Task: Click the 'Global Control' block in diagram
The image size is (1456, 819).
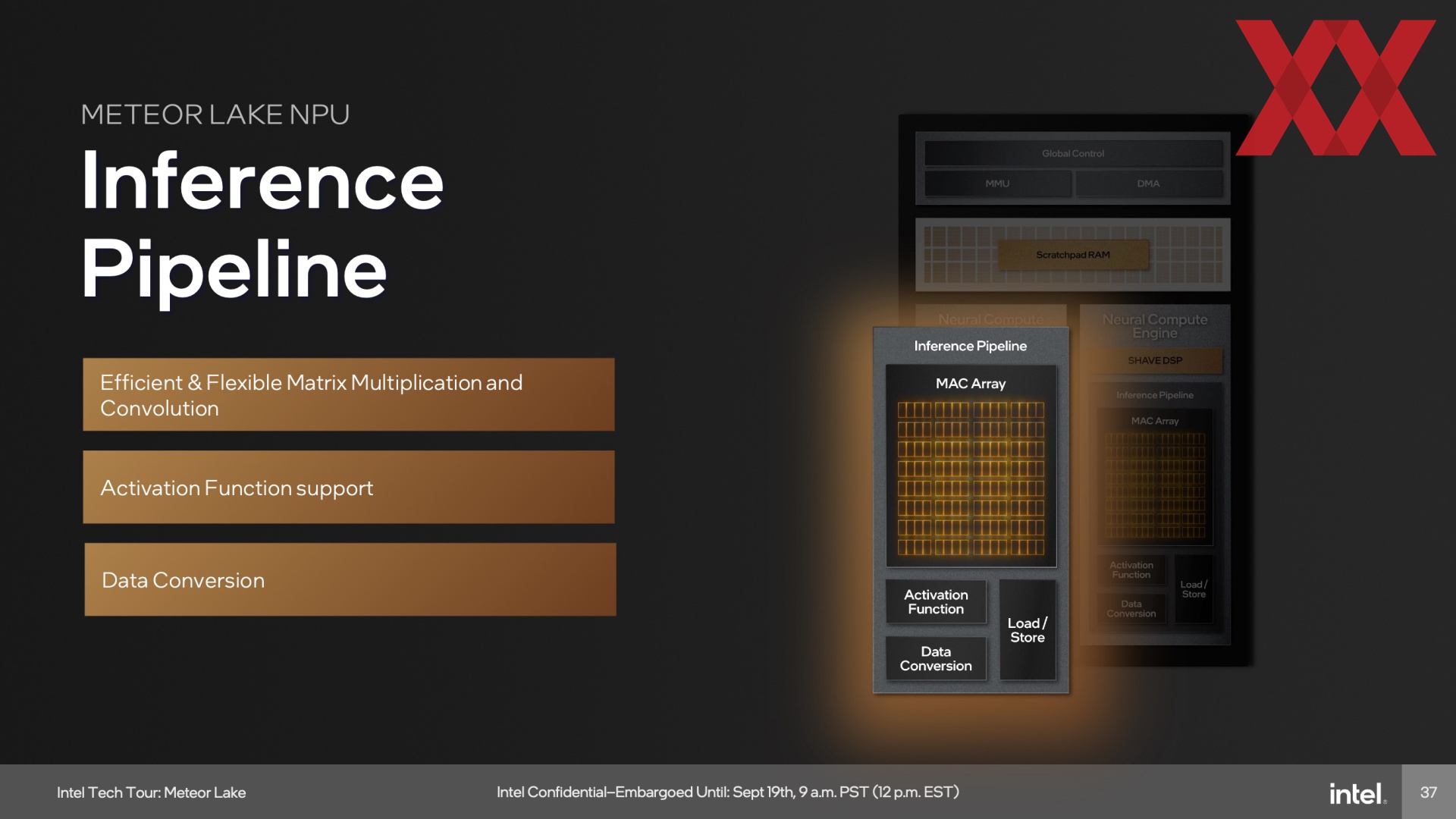Action: (x=1073, y=153)
